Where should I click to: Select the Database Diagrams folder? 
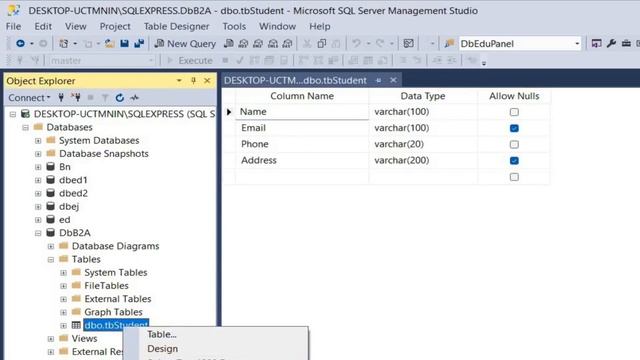(x=116, y=246)
